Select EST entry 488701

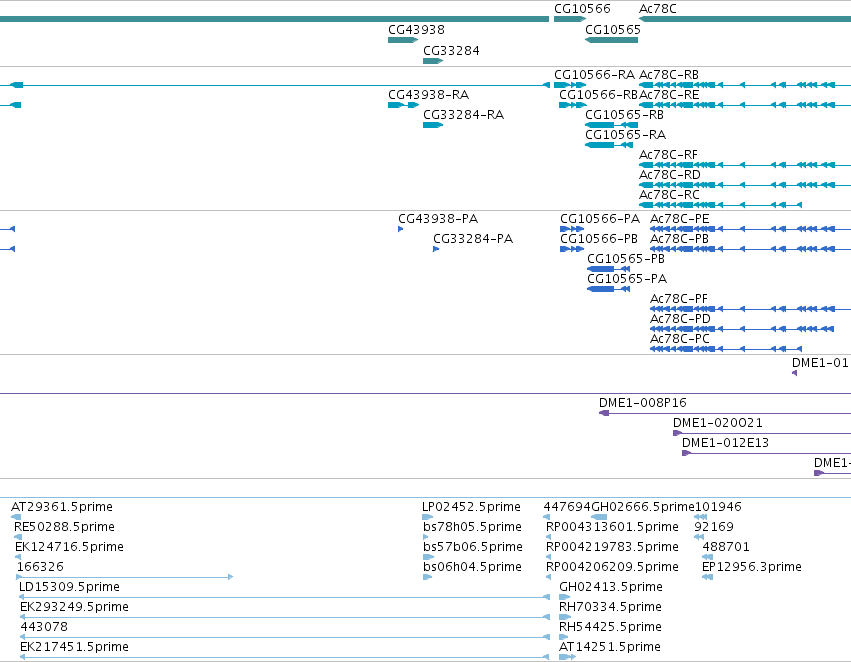(726, 547)
